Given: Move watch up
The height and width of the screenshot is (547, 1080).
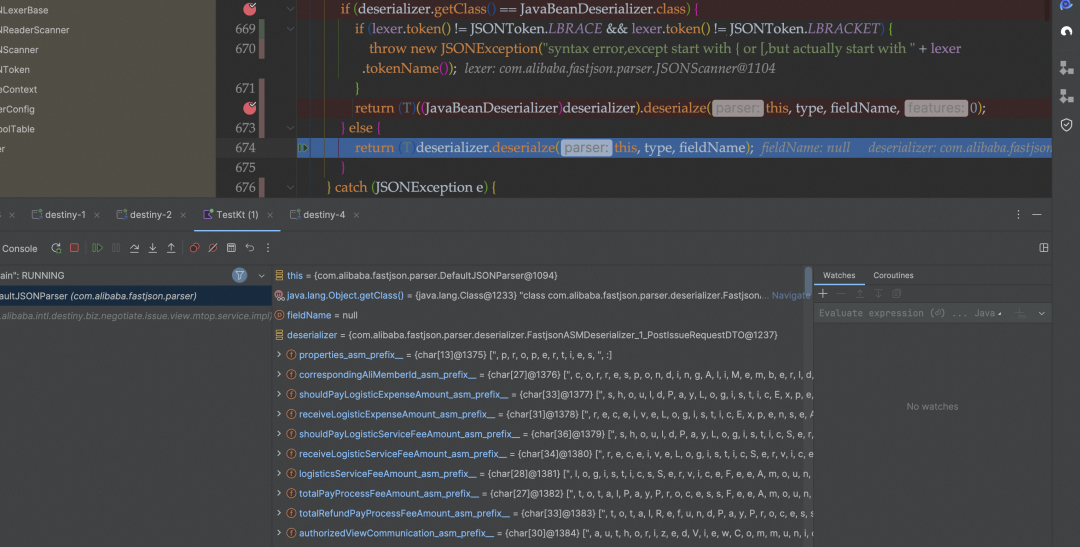Looking at the screenshot, I should coord(860,293).
